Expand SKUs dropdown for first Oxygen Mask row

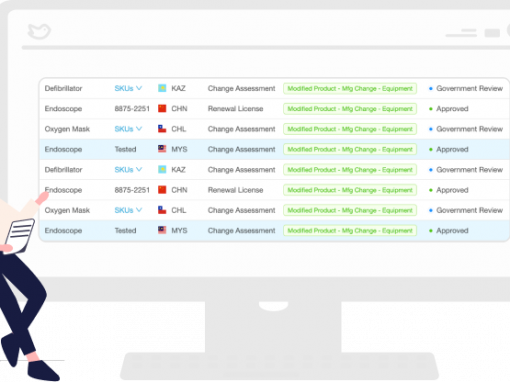[128, 129]
